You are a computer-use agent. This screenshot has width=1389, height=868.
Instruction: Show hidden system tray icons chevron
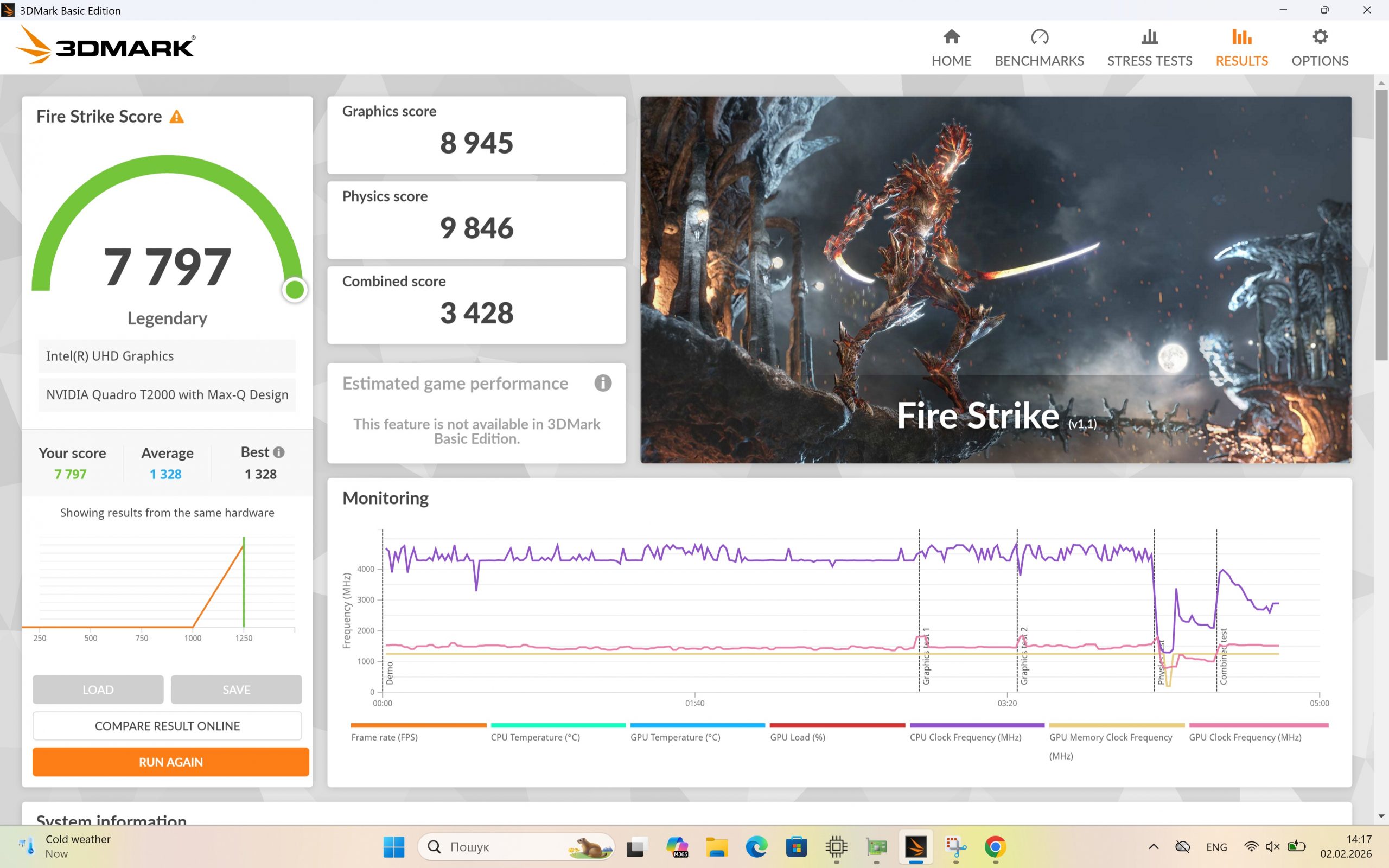tap(1154, 847)
